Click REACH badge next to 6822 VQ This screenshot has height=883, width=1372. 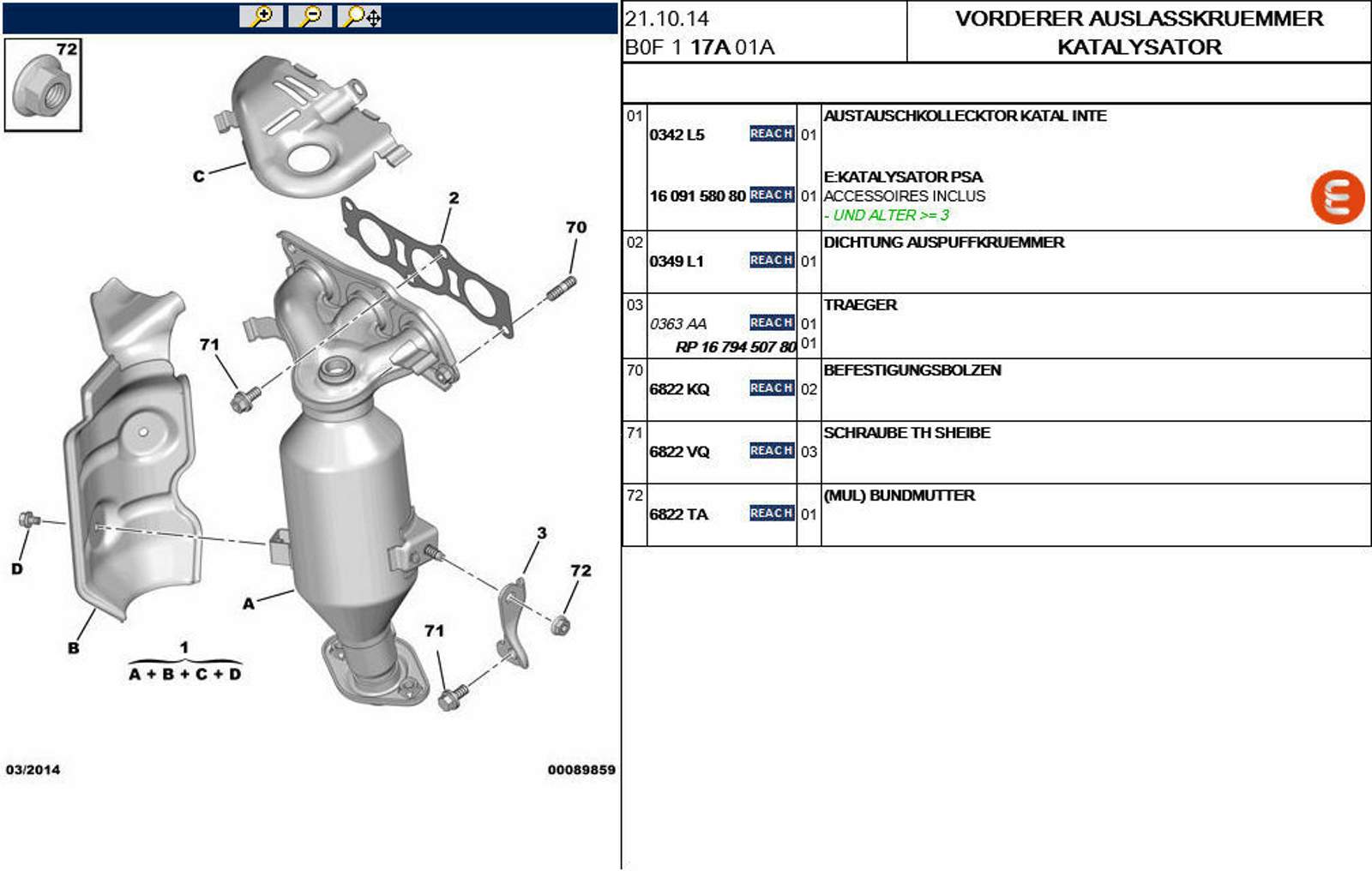tap(771, 451)
